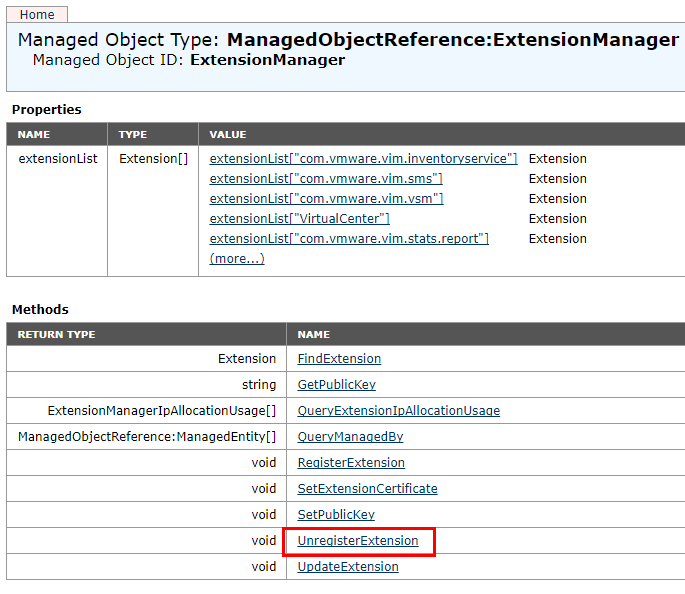685x594 pixels.
Task: Open the QueryManagedBy method
Action: point(350,437)
